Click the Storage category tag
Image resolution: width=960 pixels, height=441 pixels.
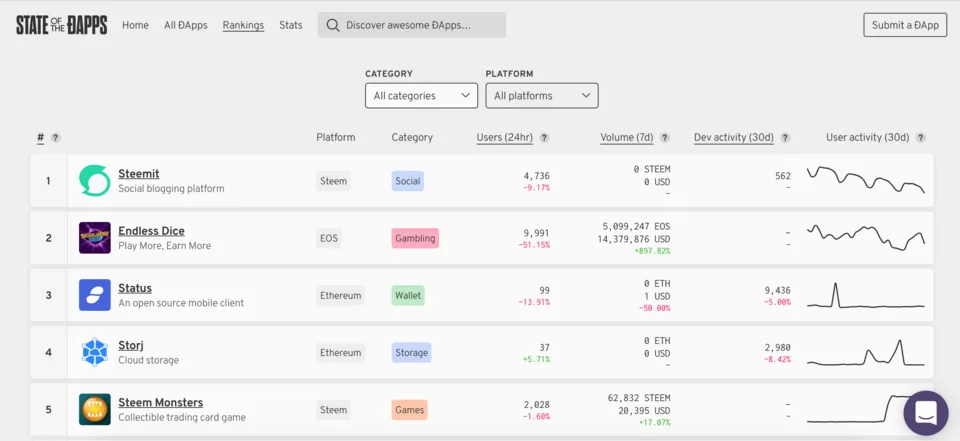coord(411,352)
